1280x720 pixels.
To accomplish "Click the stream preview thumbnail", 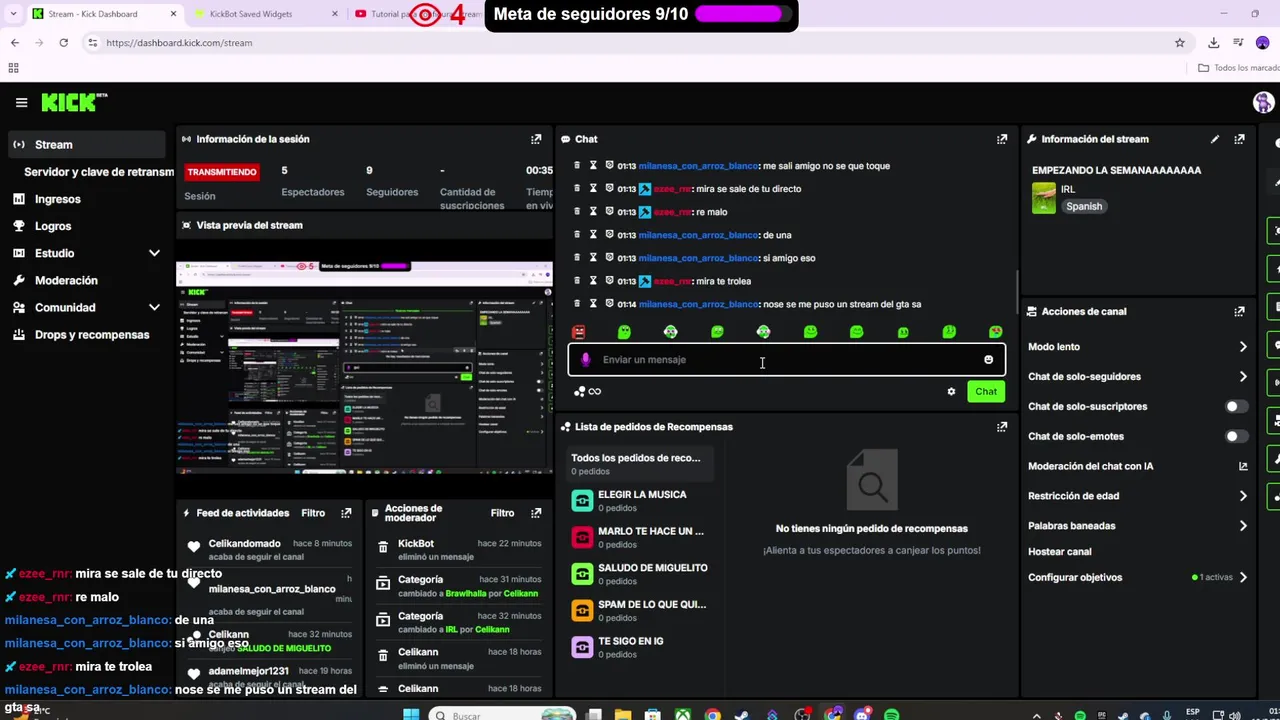I will [364, 366].
